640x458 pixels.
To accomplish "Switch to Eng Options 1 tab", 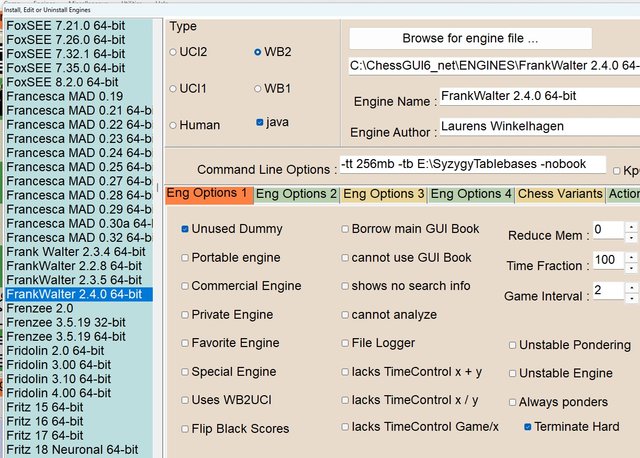I will pos(209,194).
